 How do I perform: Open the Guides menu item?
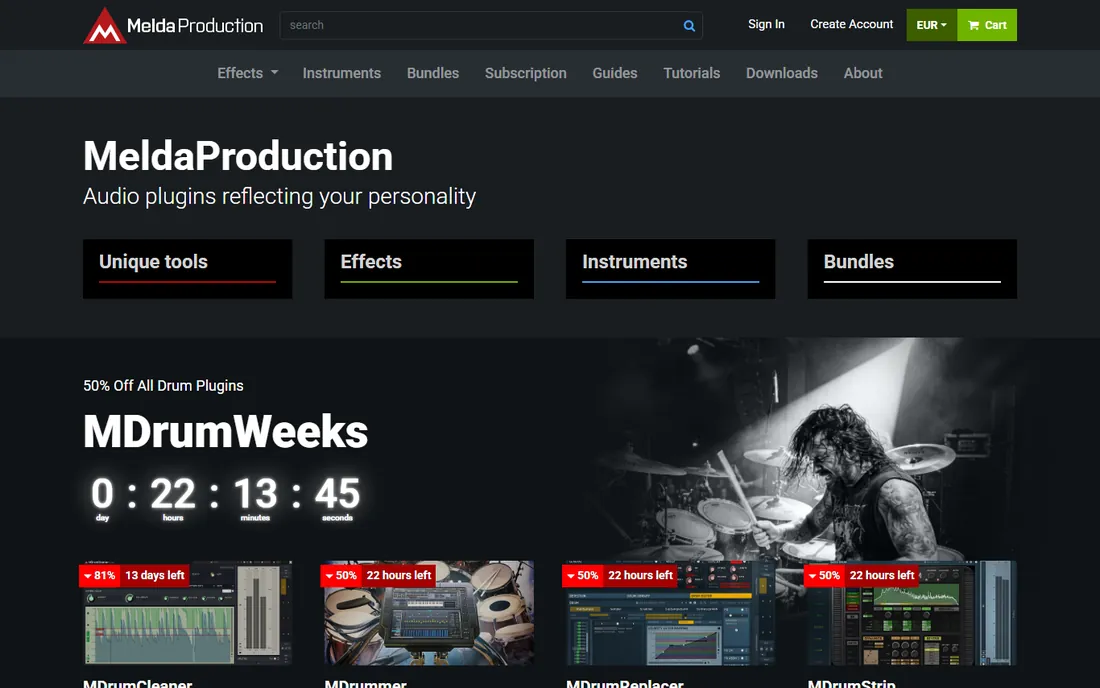click(x=615, y=73)
